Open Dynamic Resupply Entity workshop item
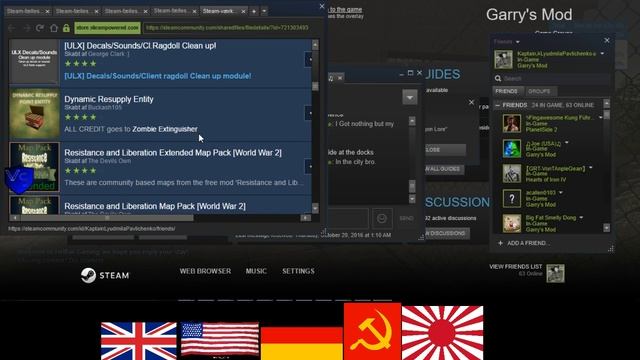This screenshot has width=640, height=360. pyautogui.click(x=109, y=99)
